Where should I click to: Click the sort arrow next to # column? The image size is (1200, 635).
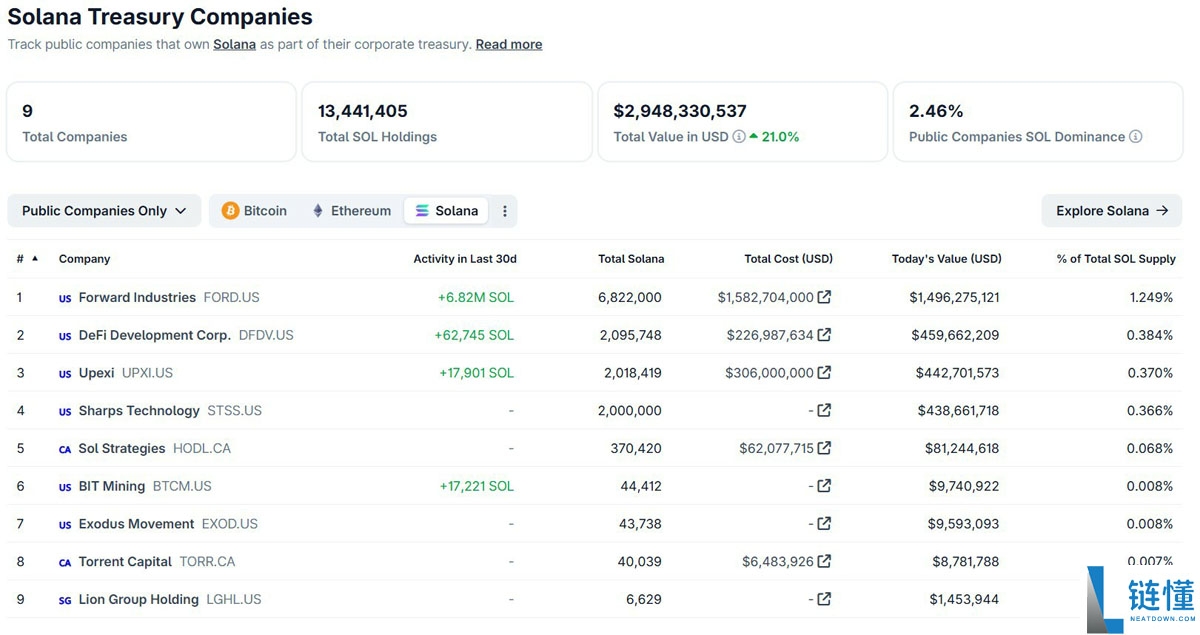click(x=35, y=258)
